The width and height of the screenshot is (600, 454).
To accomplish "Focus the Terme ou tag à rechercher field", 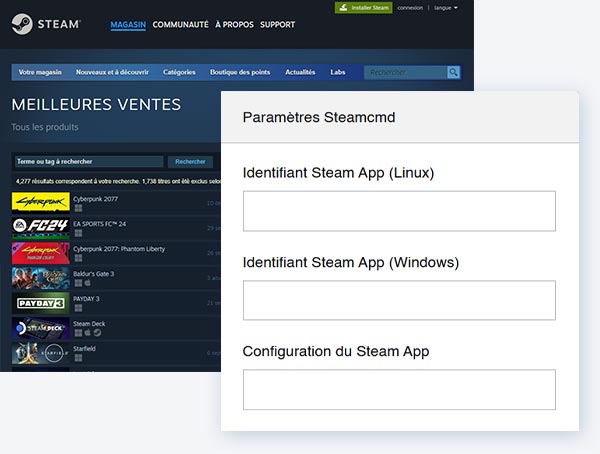I will 89,162.
